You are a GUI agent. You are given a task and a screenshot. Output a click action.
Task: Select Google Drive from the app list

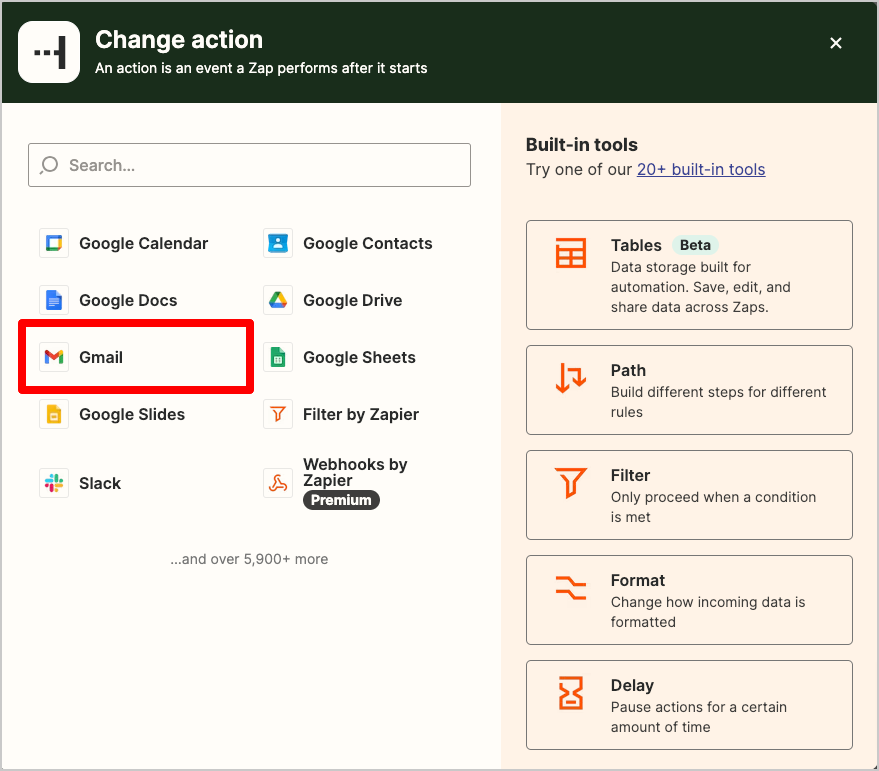(353, 301)
